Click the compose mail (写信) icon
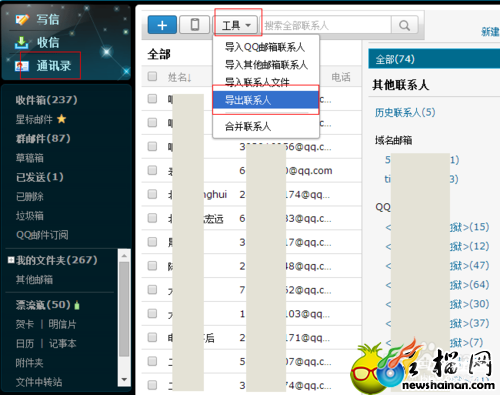Screen dimensions: 500x395 (22, 19)
